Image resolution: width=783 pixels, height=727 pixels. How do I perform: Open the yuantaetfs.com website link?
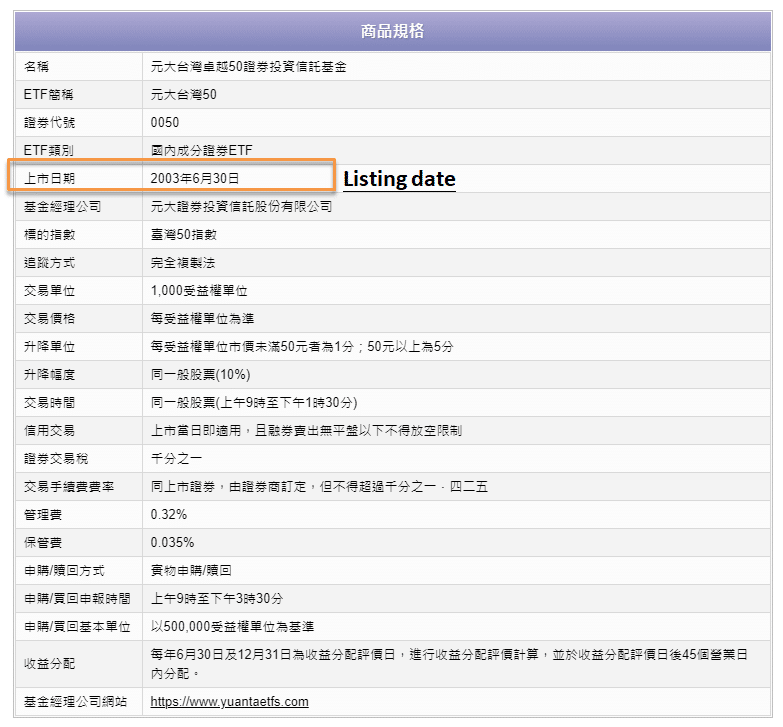(x=229, y=702)
